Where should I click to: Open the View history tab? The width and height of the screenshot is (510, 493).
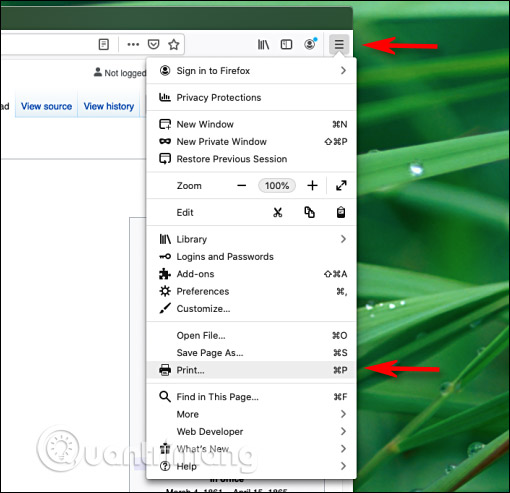point(109,106)
